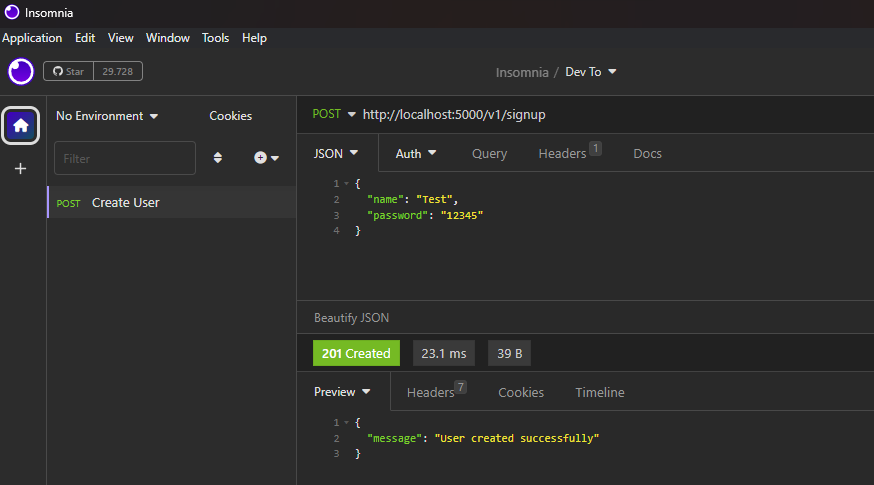Focus the Filter input field

(125, 158)
